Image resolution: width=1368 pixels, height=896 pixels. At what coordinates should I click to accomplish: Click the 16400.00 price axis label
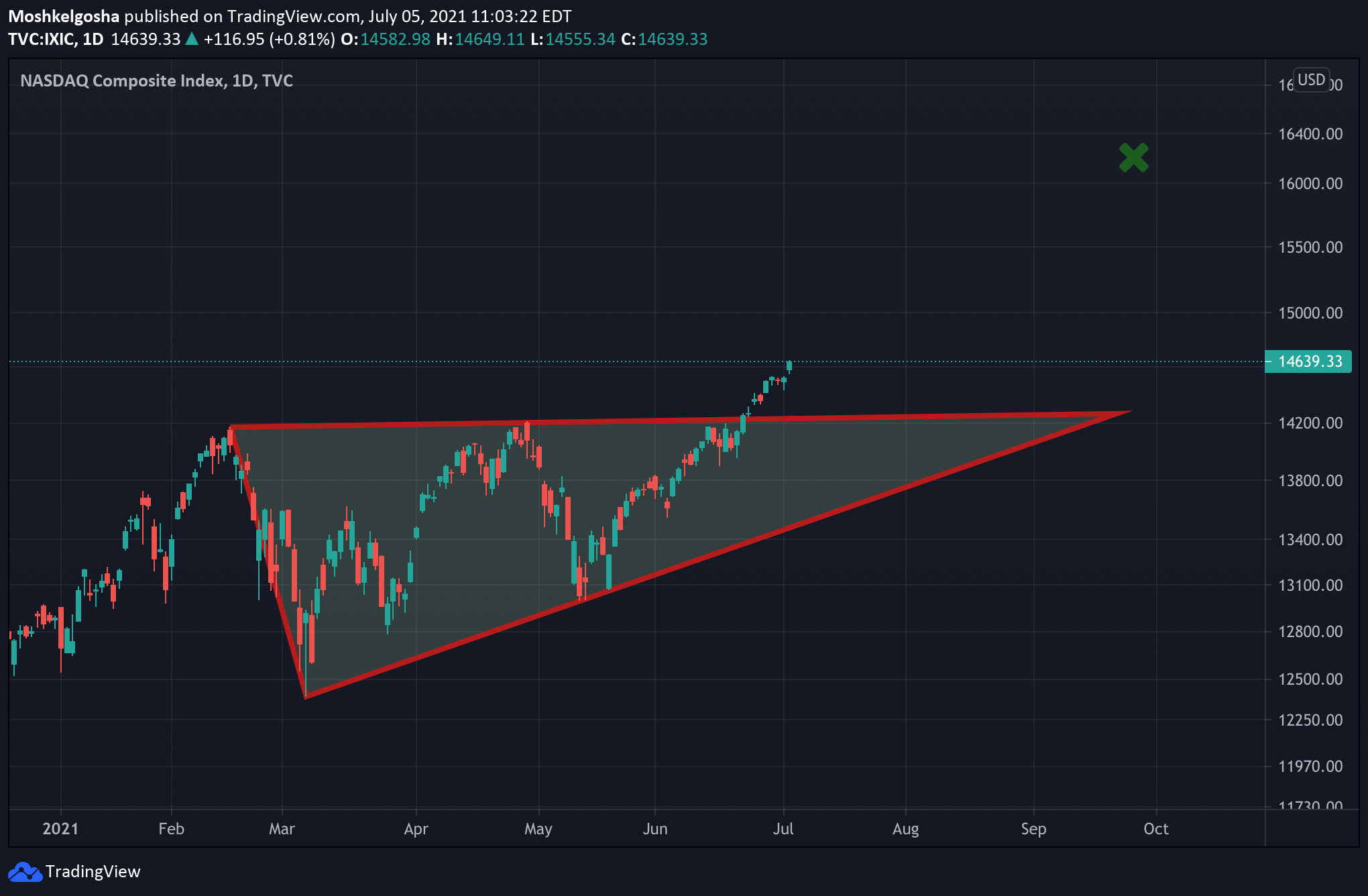1310,134
